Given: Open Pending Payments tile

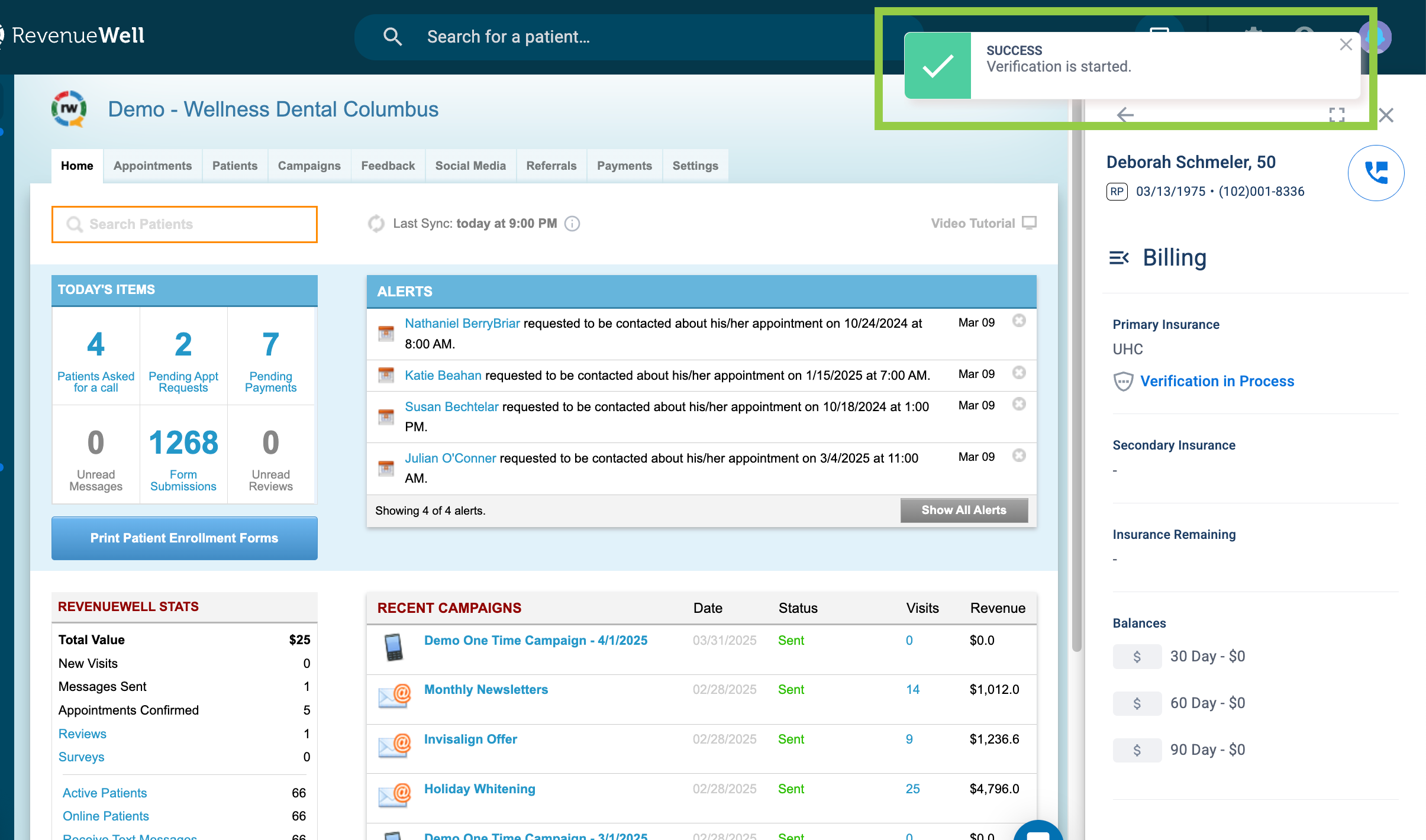Looking at the screenshot, I should [270, 357].
